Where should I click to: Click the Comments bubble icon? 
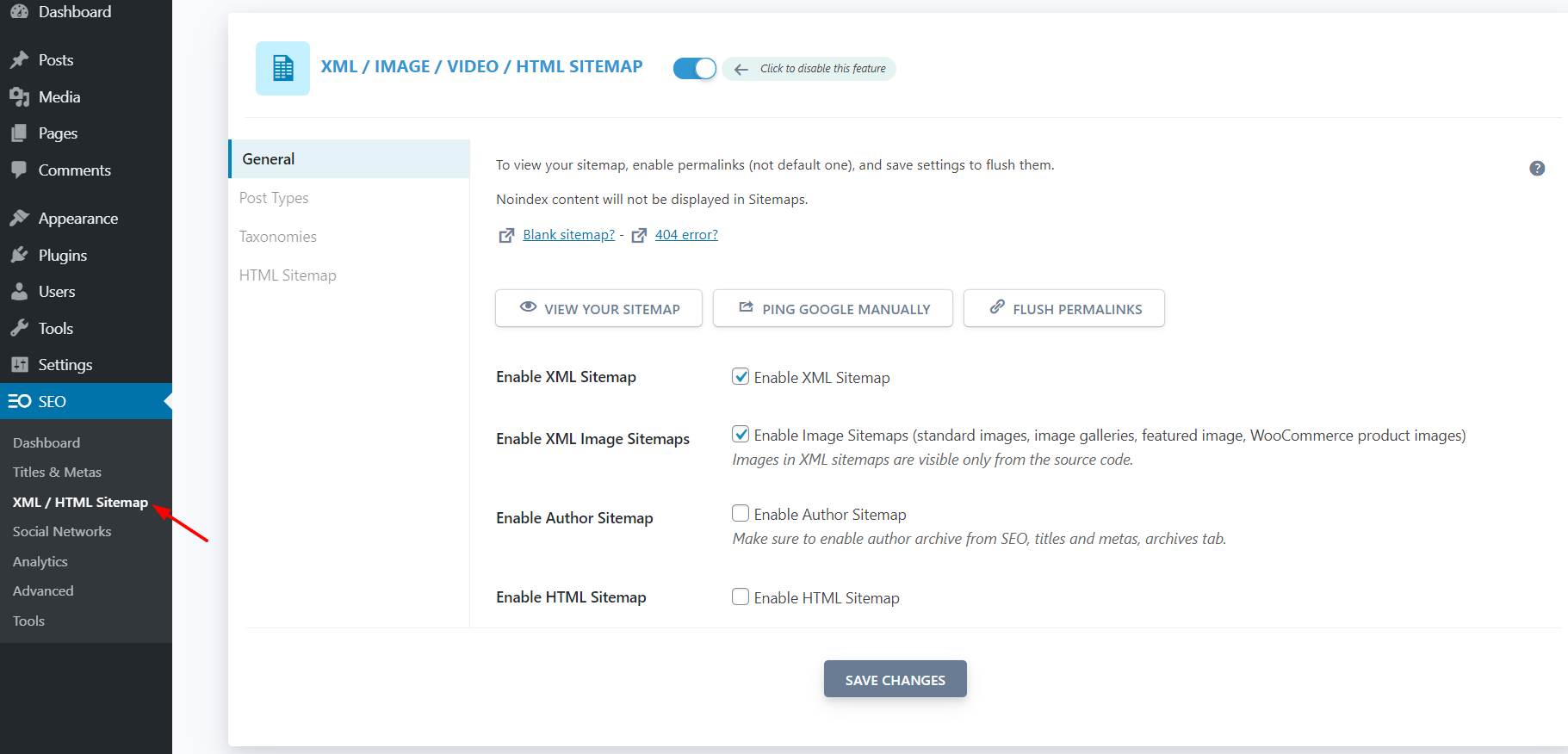click(x=19, y=170)
